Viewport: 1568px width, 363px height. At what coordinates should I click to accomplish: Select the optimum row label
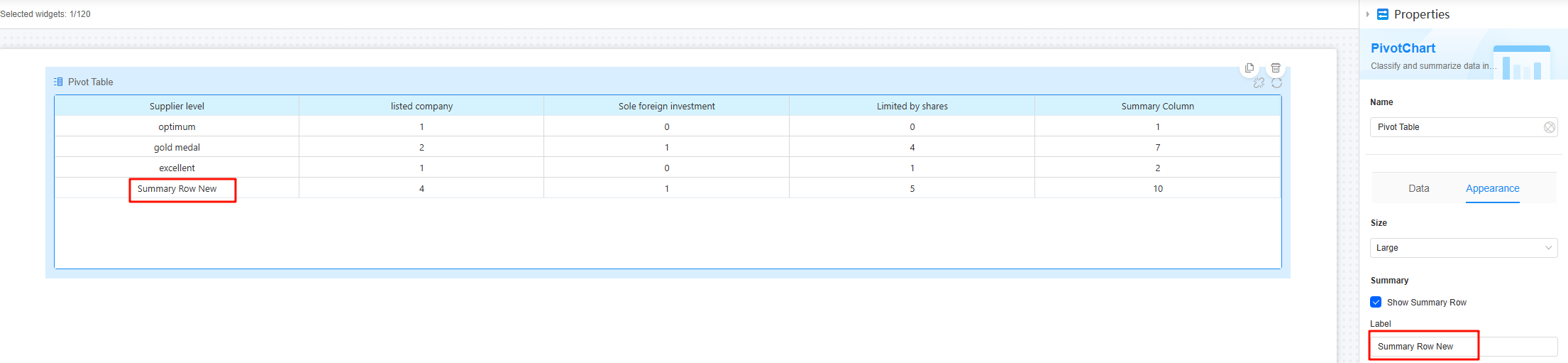(177, 126)
